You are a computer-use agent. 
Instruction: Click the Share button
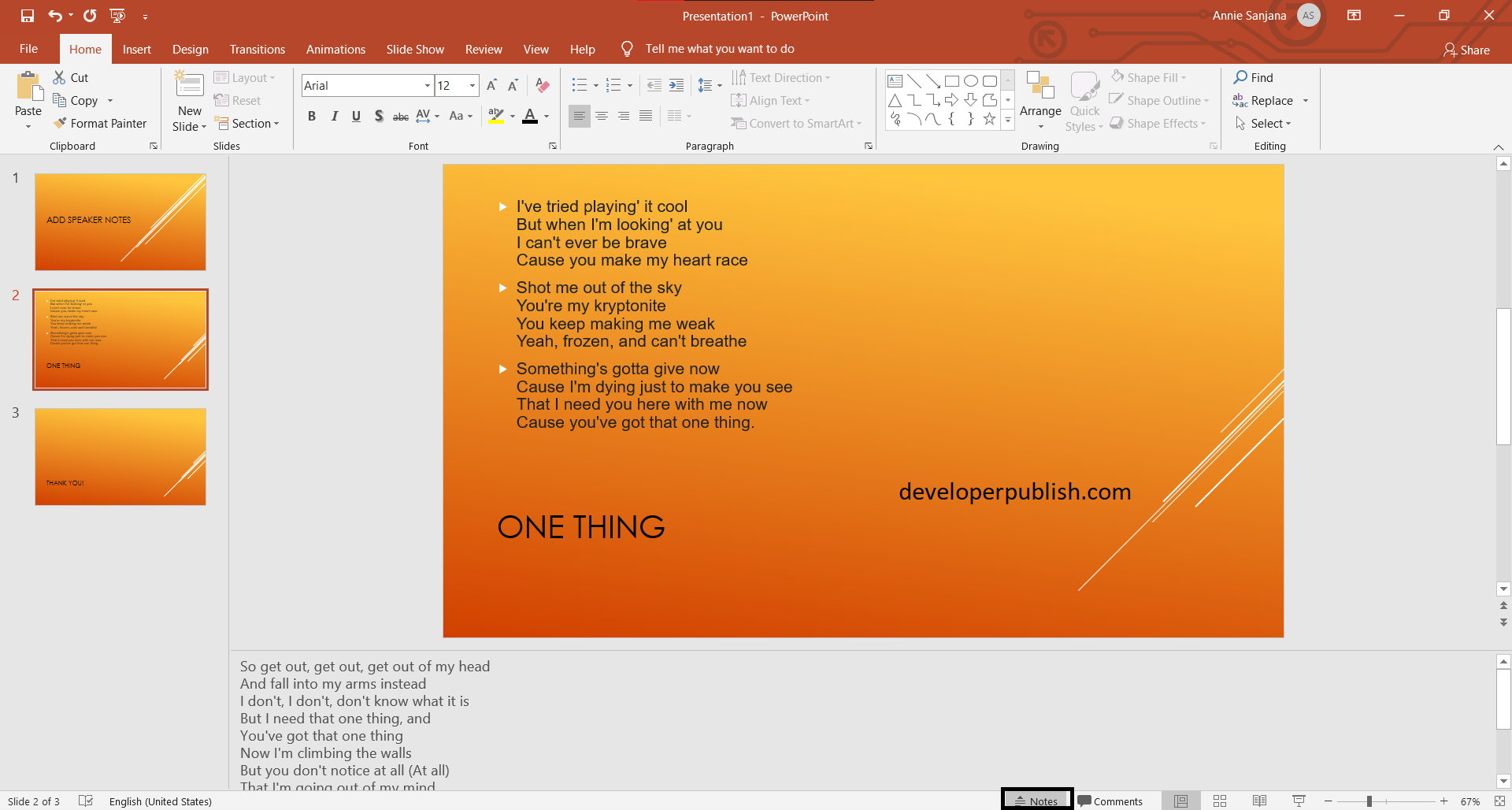1467,50
